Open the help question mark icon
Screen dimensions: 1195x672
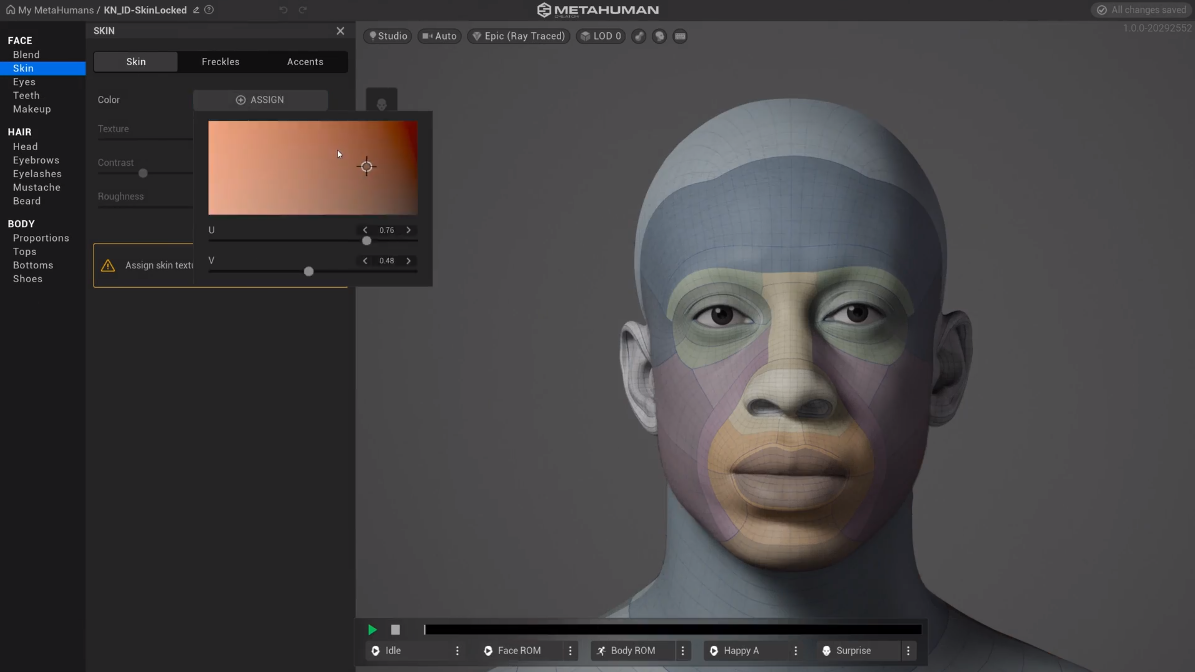[x=209, y=10]
